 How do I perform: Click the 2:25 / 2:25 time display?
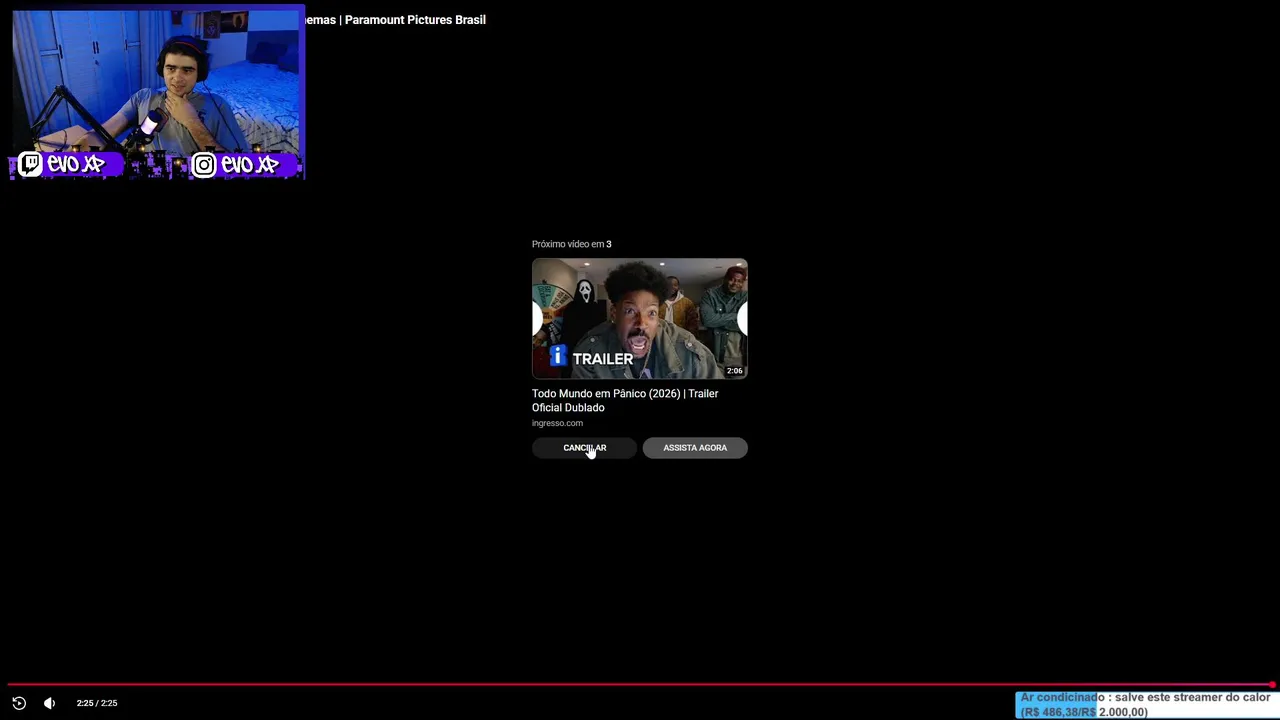point(97,703)
